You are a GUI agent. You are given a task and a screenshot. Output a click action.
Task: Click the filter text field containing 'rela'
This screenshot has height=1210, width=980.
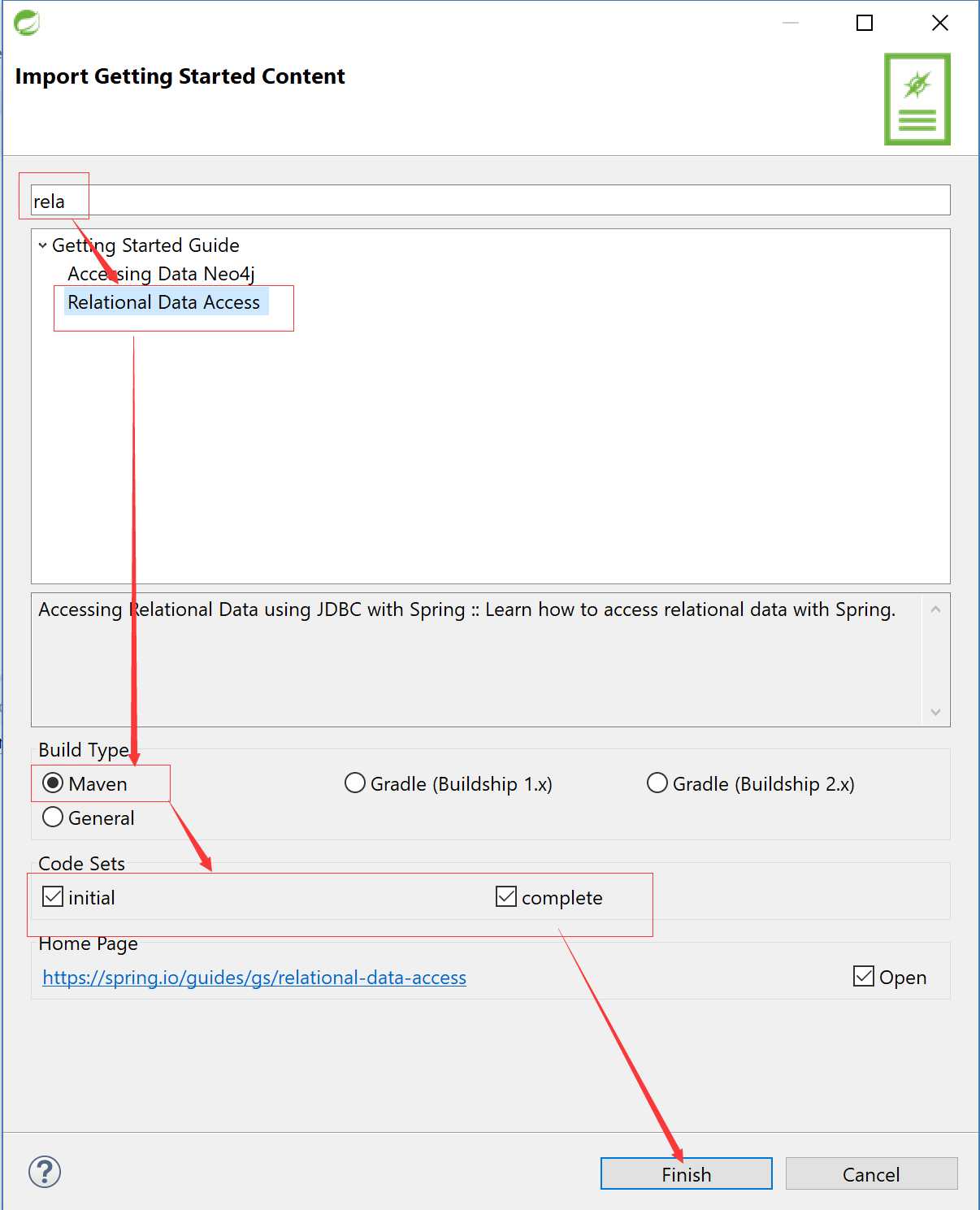(x=490, y=201)
